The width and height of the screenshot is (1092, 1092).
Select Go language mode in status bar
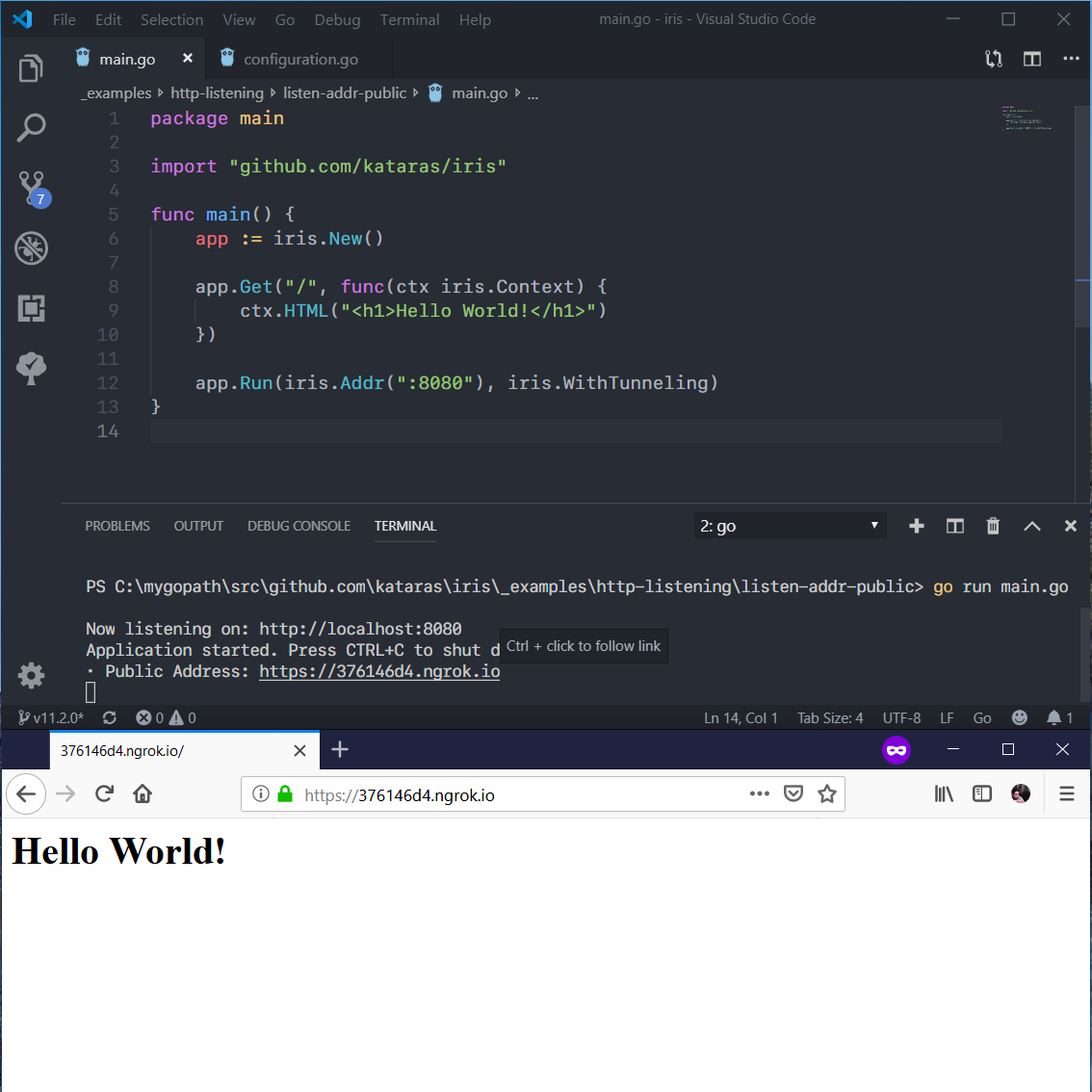coord(982,717)
